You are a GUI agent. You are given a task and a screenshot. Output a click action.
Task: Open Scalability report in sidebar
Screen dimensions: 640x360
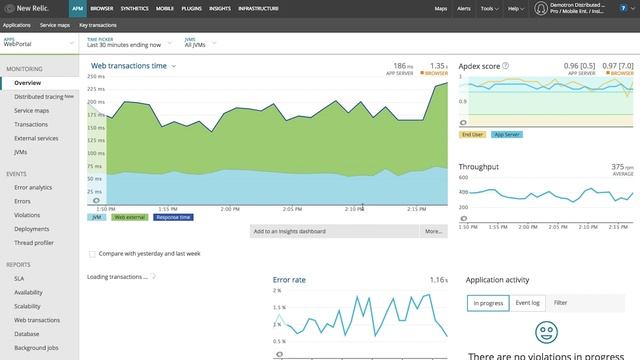[x=27, y=307]
